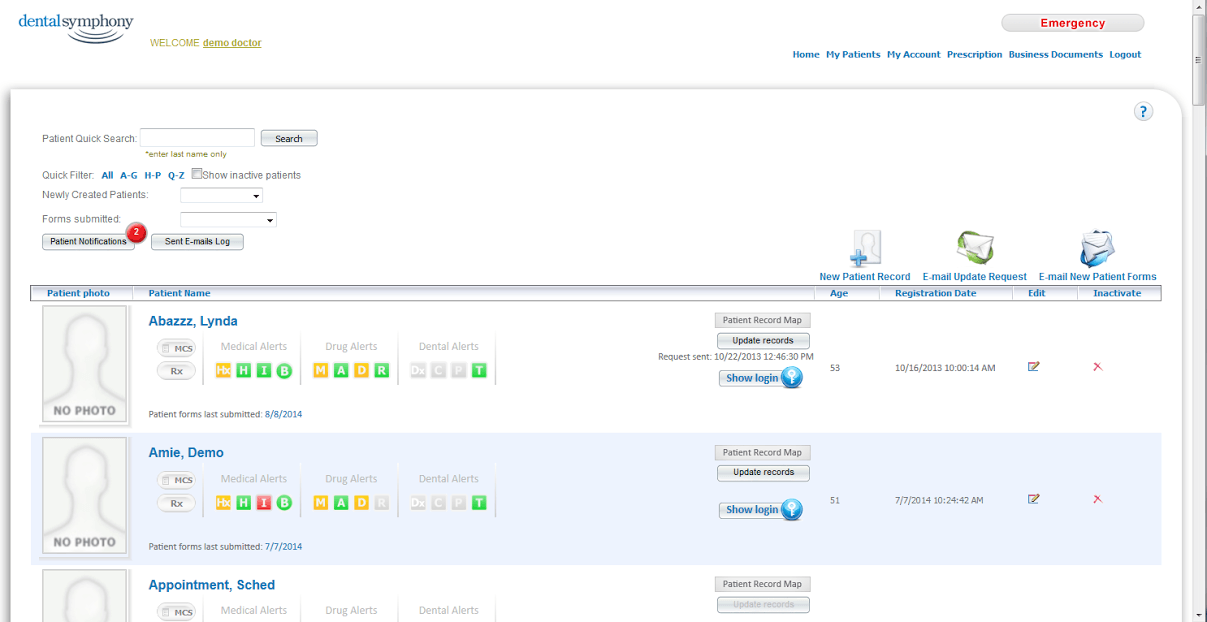Click the Patient Notifications button with badge
The image size is (1207, 622).
[x=87, y=241]
